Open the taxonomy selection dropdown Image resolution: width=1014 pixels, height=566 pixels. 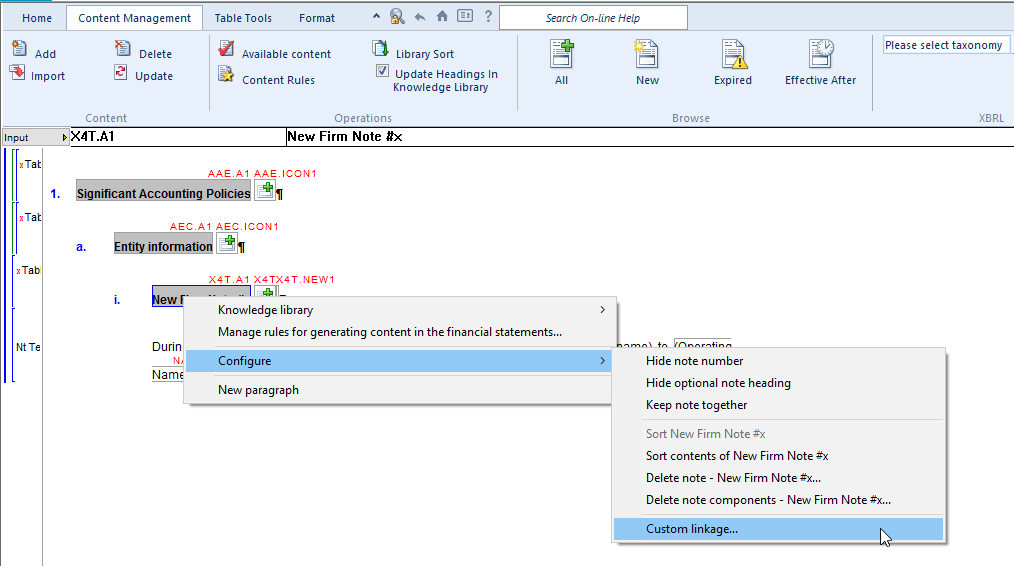click(x=945, y=45)
